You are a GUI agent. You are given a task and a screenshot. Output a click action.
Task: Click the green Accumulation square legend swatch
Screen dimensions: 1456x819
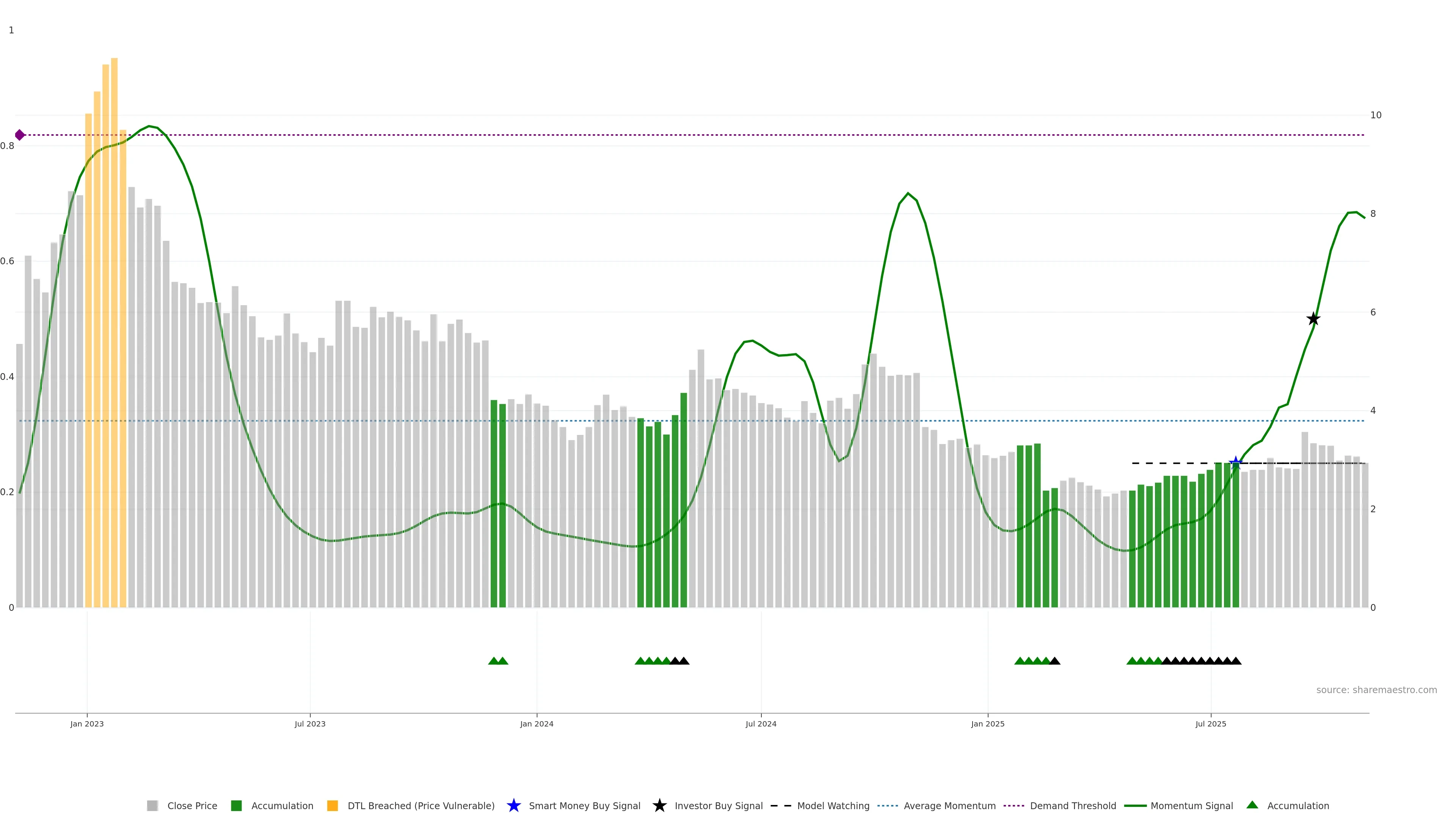coord(236,805)
